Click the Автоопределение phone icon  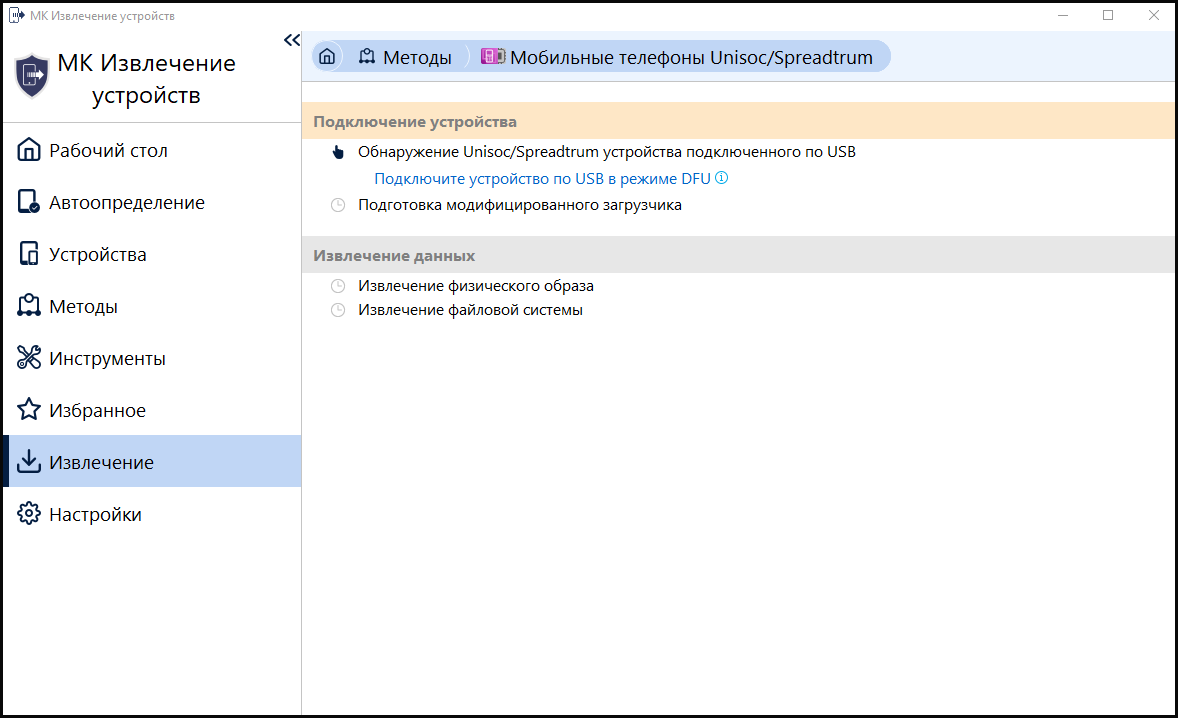pos(29,203)
